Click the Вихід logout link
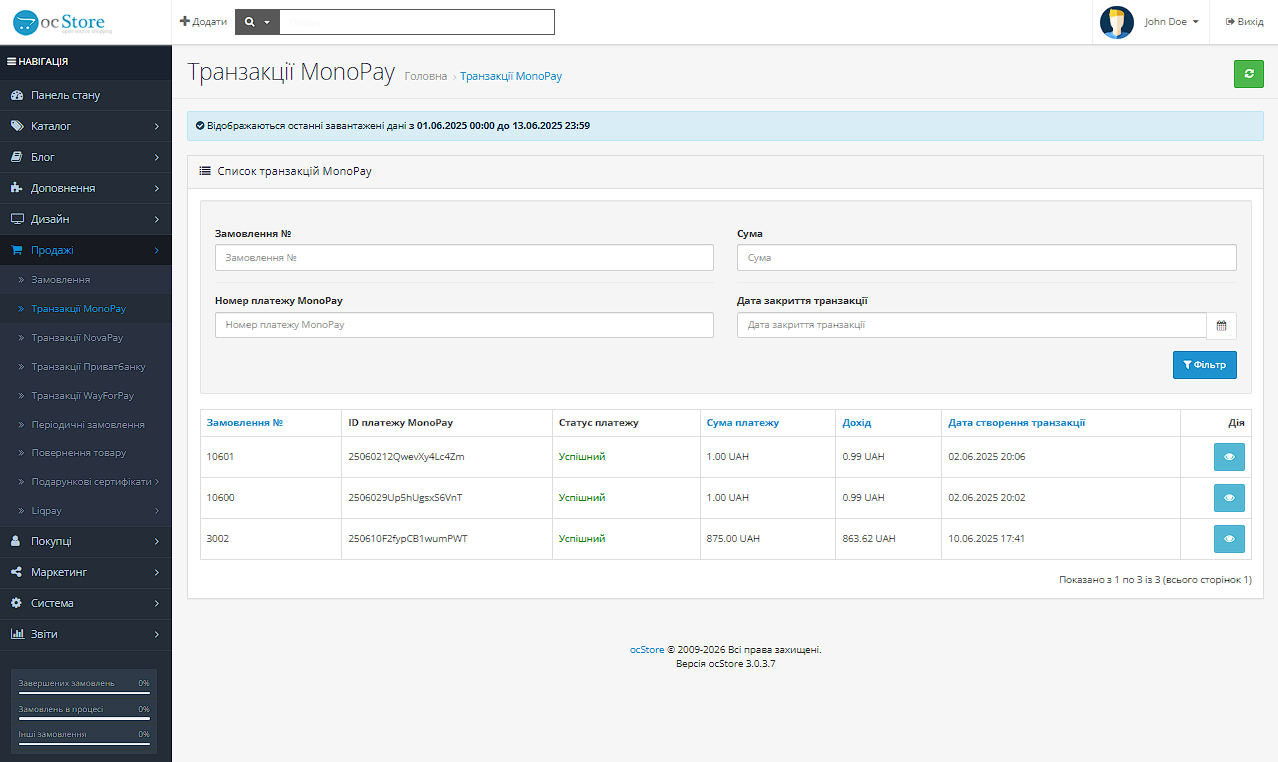This screenshot has height=762, width=1278. click(x=1244, y=22)
